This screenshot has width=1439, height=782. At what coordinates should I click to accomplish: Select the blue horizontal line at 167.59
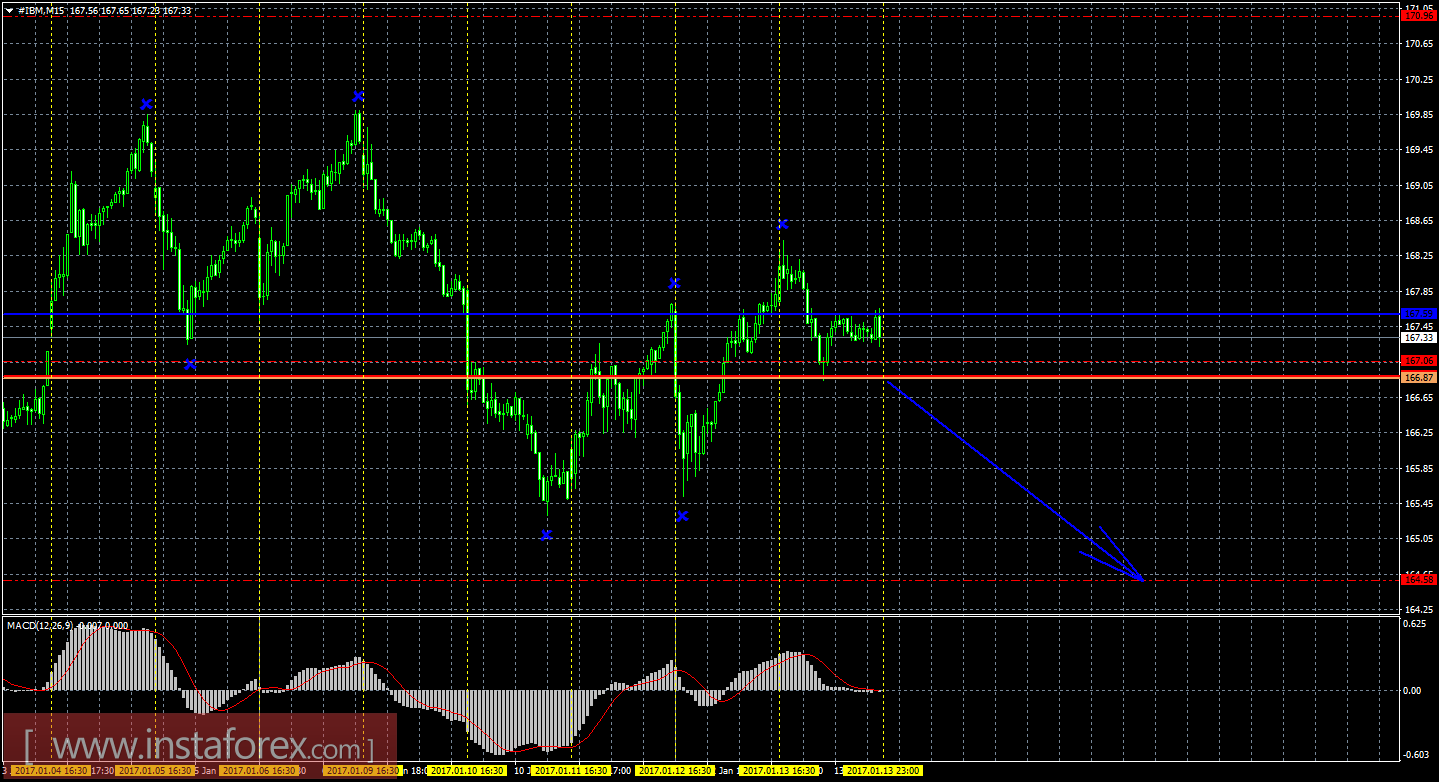(x=700, y=314)
